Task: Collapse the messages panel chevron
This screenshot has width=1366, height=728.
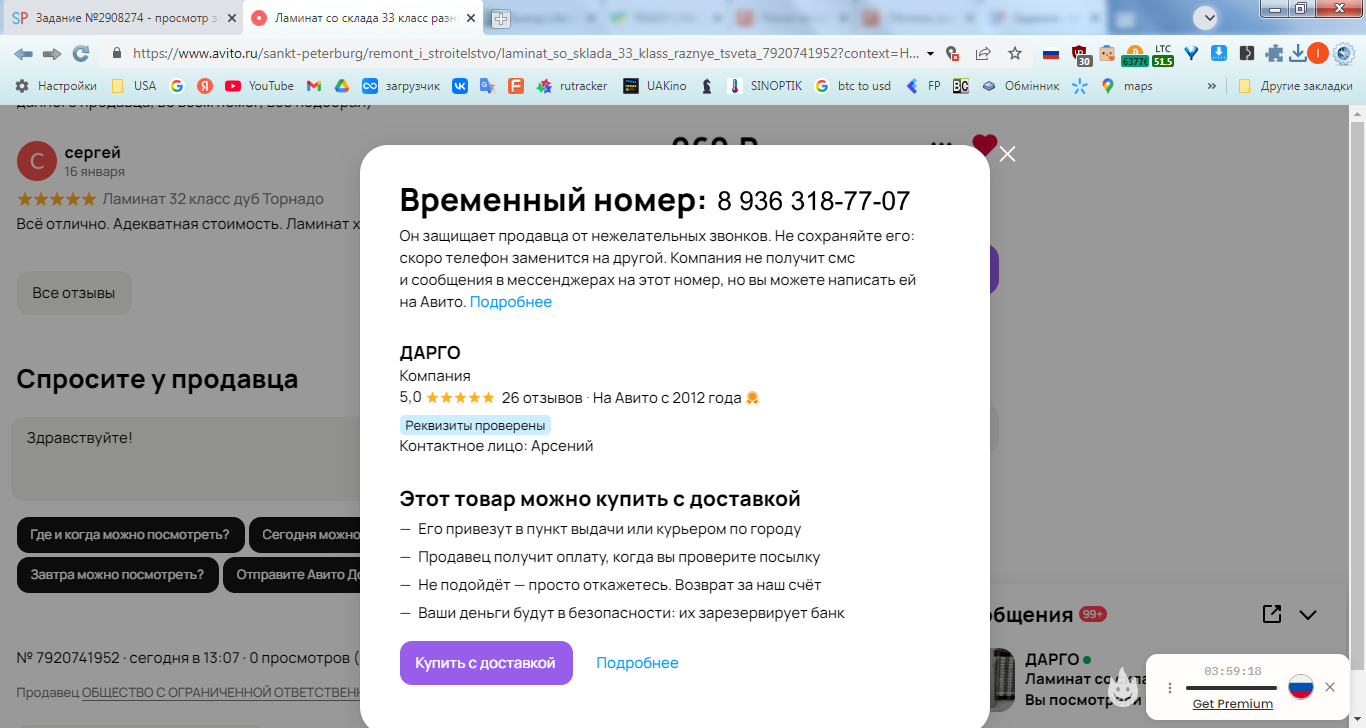Action: pos(1307,615)
